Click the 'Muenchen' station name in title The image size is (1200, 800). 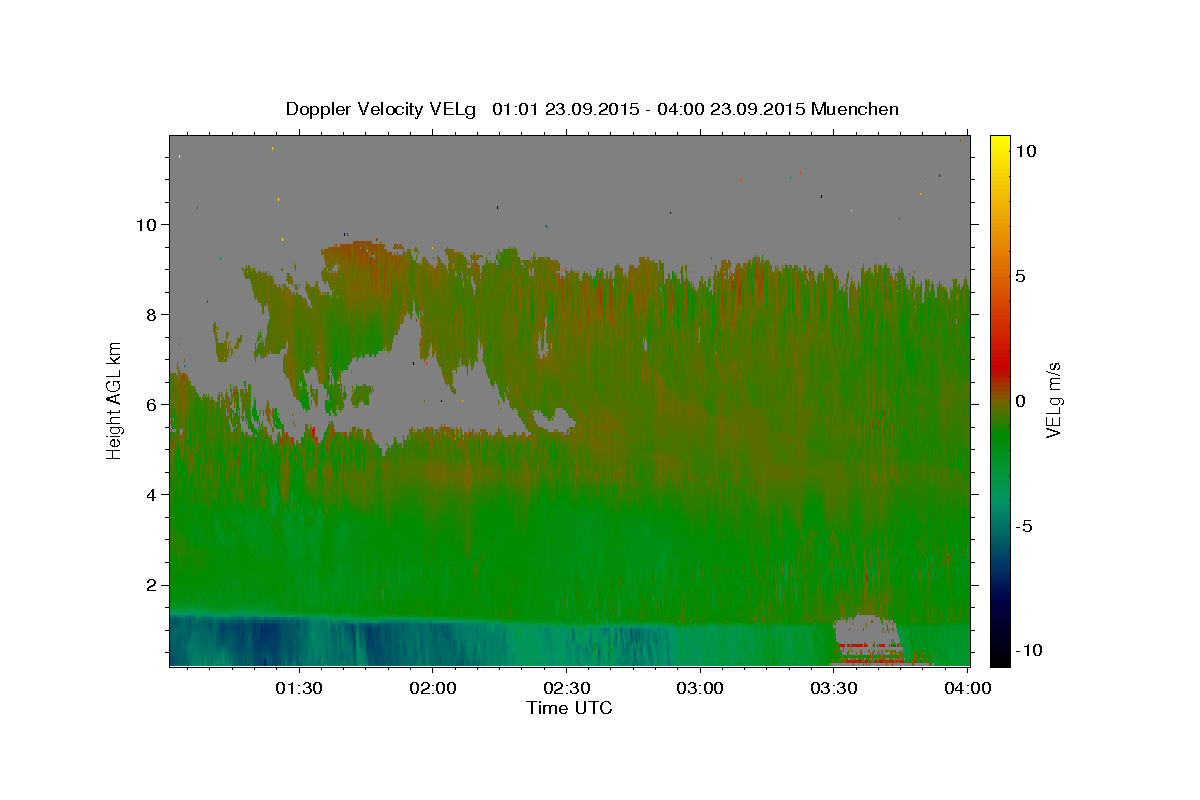point(855,109)
